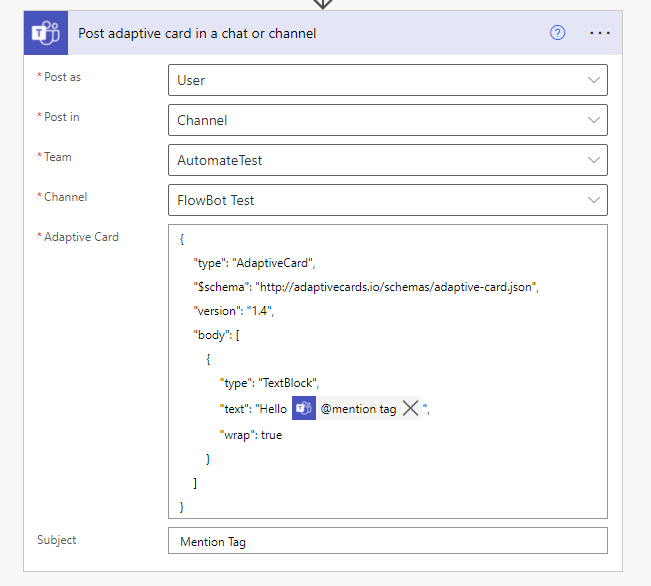Expand the Post as dropdown chevron

(595, 80)
